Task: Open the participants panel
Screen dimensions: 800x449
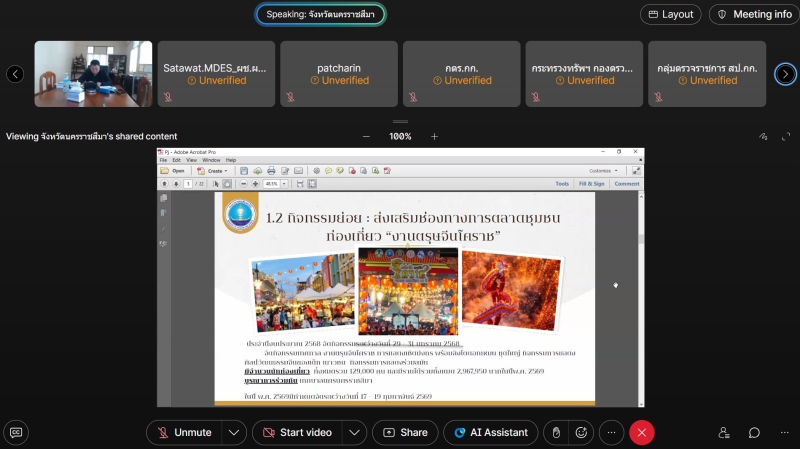Action: pos(724,432)
